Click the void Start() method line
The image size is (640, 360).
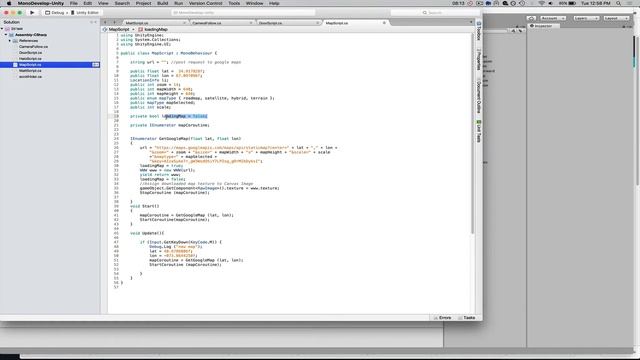coord(144,206)
